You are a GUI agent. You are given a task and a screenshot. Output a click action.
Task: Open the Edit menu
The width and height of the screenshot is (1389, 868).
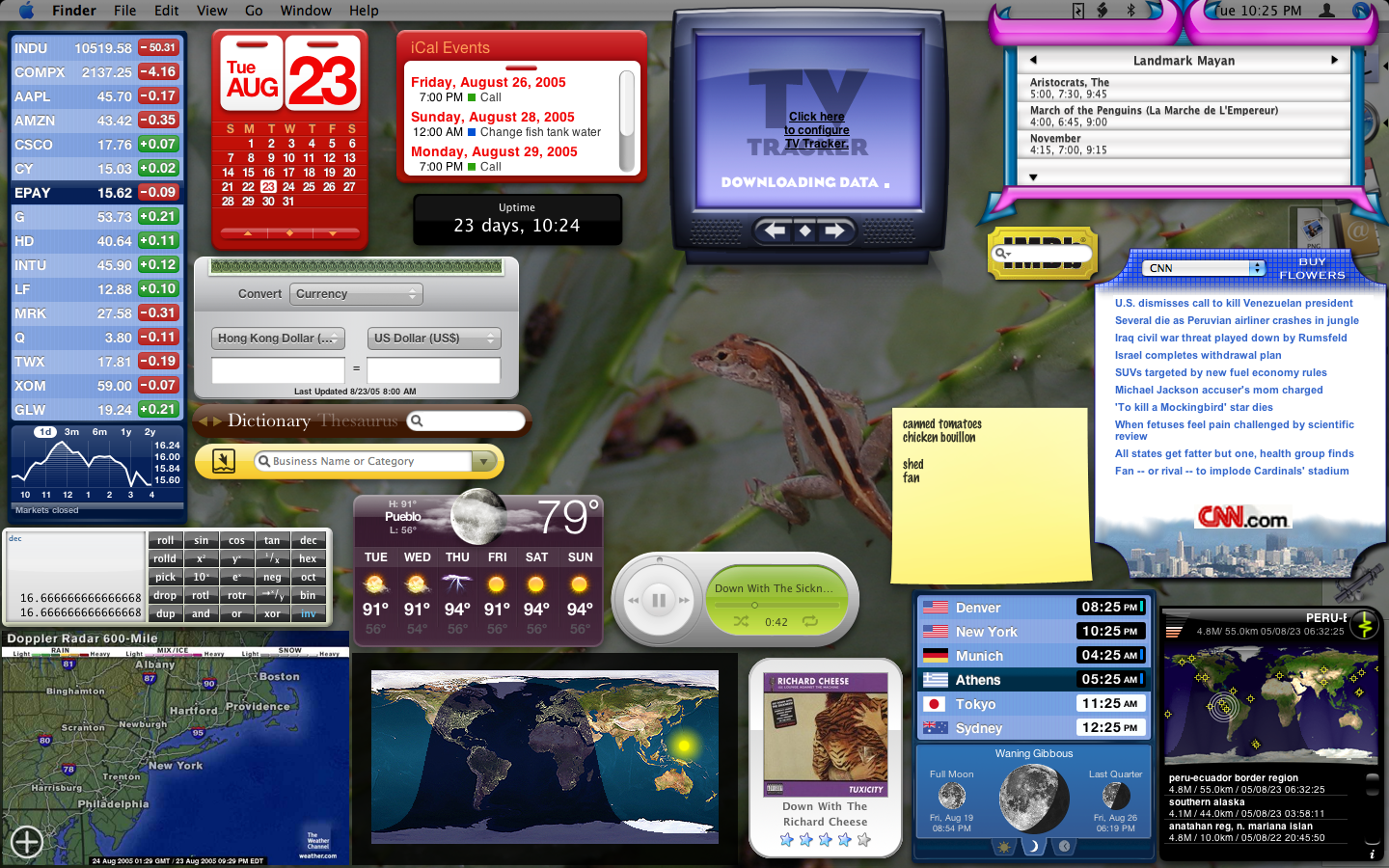point(167,11)
